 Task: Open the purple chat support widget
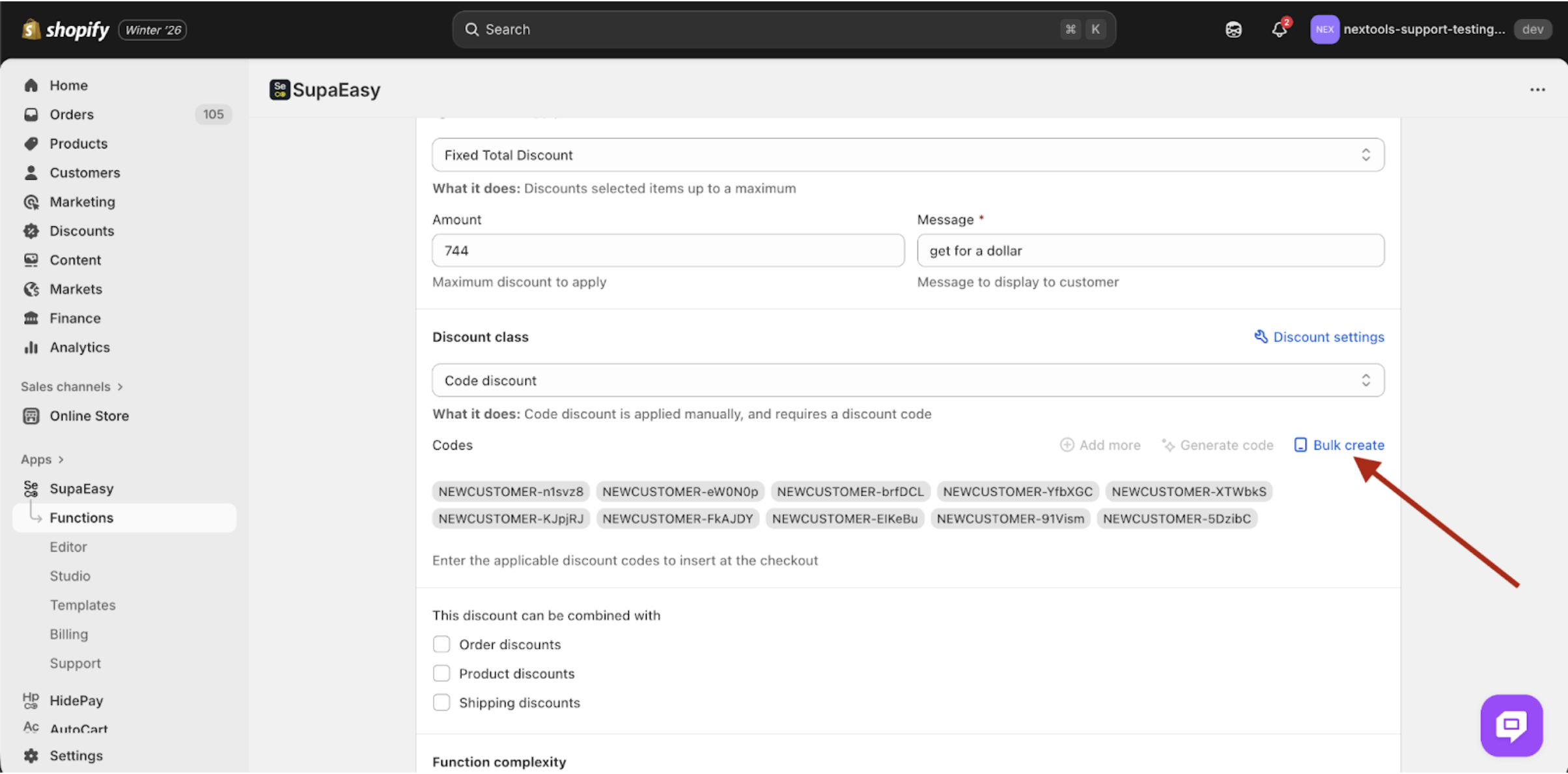[x=1511, y=725]
